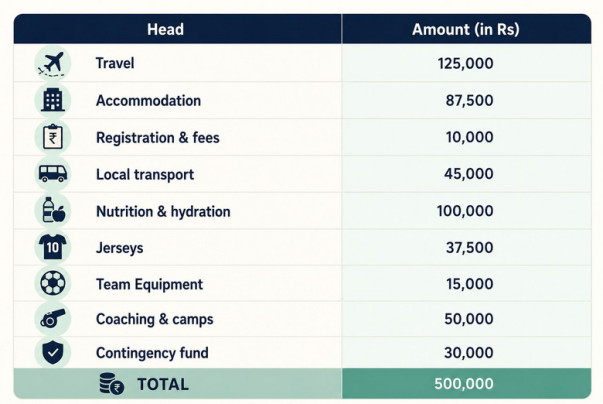
Task: Select the total amount 500,000 cell
Action: (x=466, y=384)
